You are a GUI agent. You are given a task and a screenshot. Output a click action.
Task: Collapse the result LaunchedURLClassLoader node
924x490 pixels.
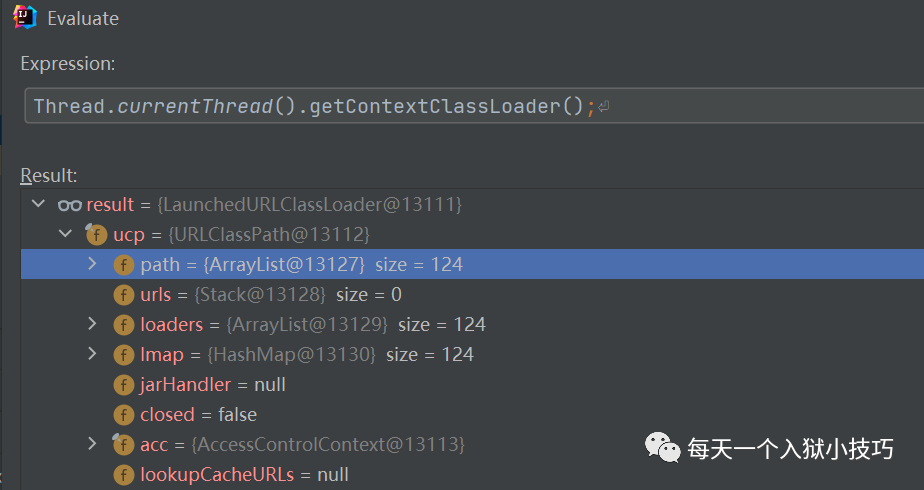[38, 204]
